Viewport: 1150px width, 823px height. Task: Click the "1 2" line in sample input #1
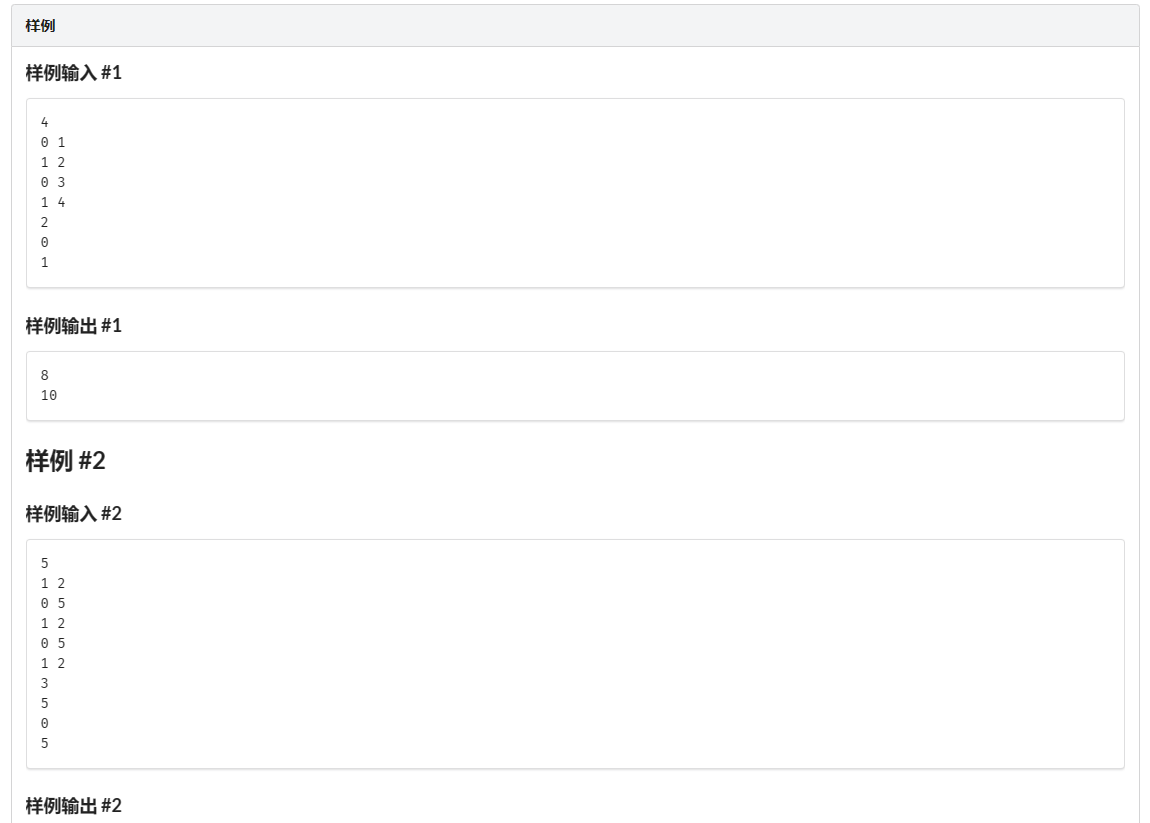(x=53, y=162)
